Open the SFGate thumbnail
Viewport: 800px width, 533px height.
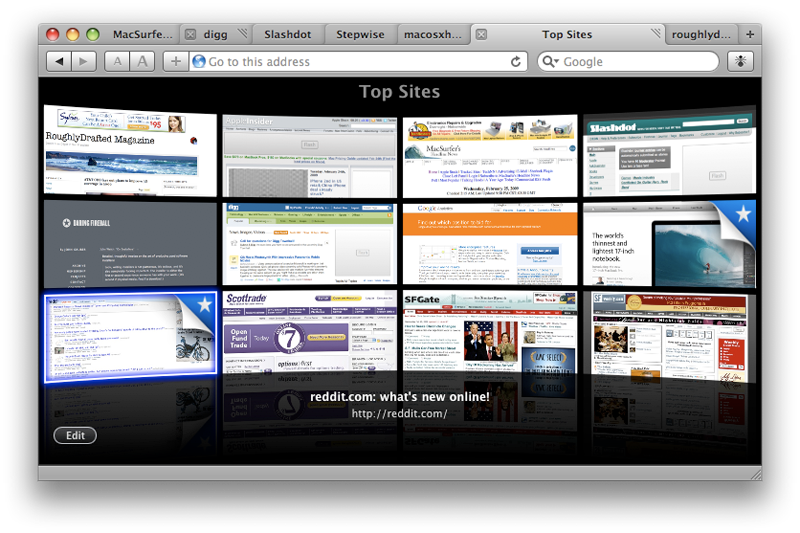pyautogui.click(x=490, y=334)
